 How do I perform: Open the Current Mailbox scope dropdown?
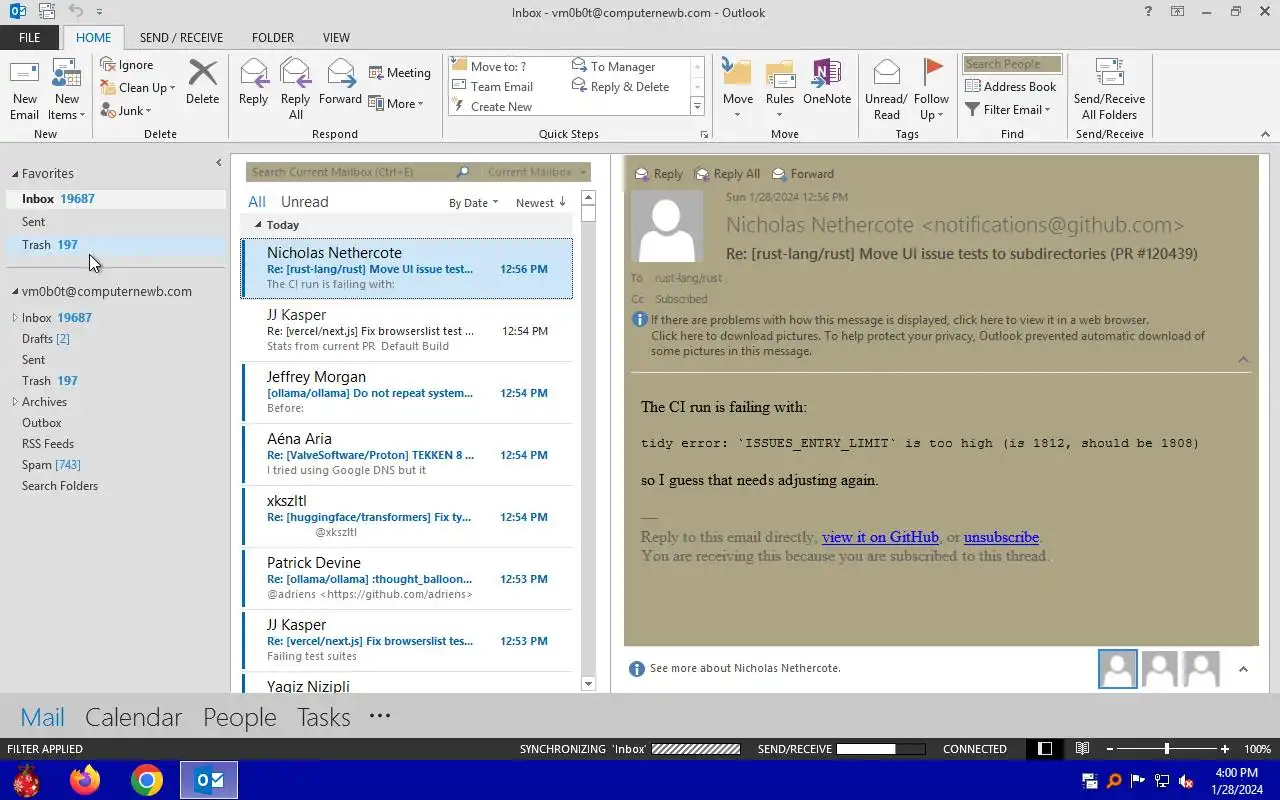click(x=537, y=172)
